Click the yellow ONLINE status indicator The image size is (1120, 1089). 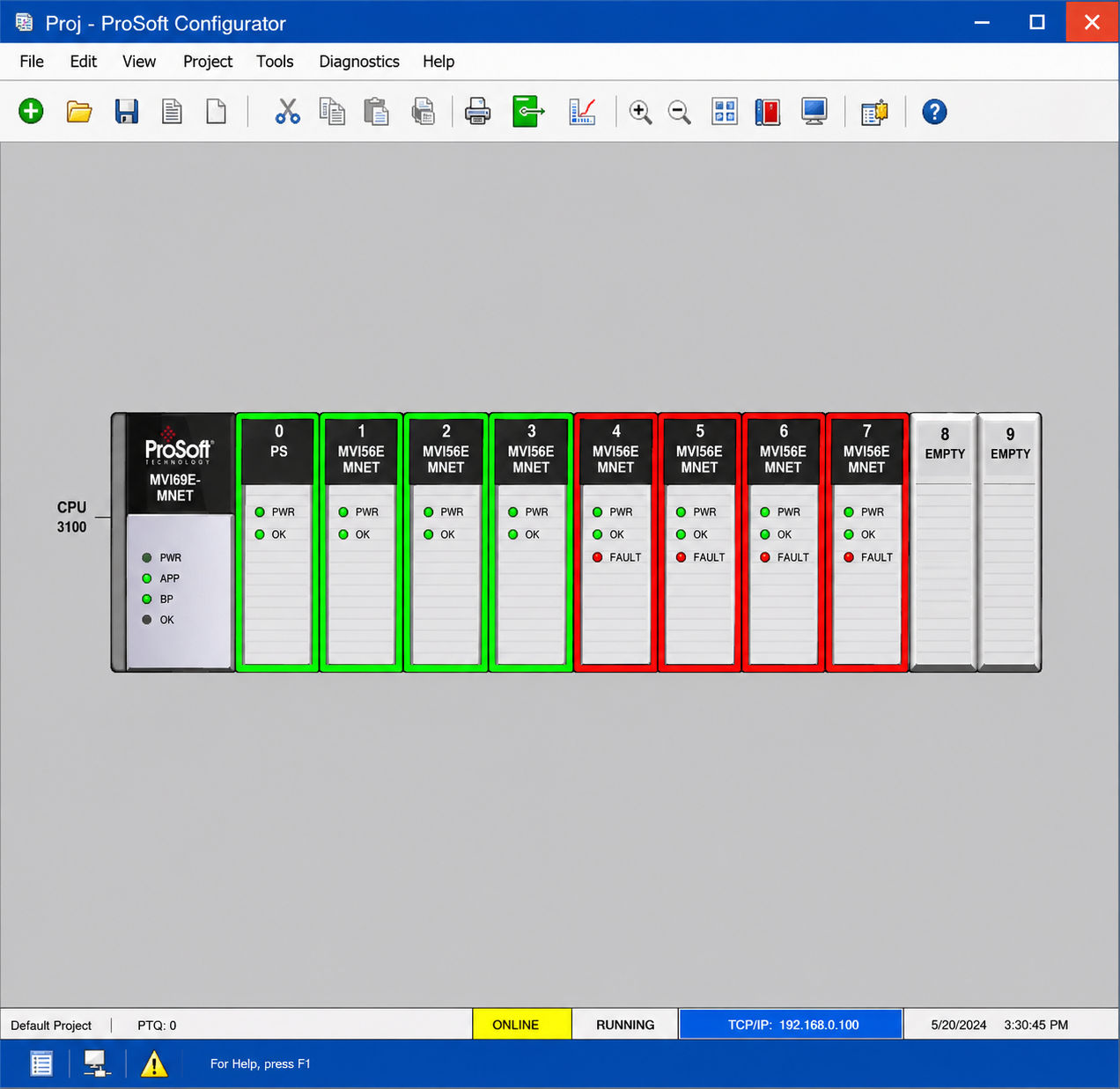(x=522, y=1025)
